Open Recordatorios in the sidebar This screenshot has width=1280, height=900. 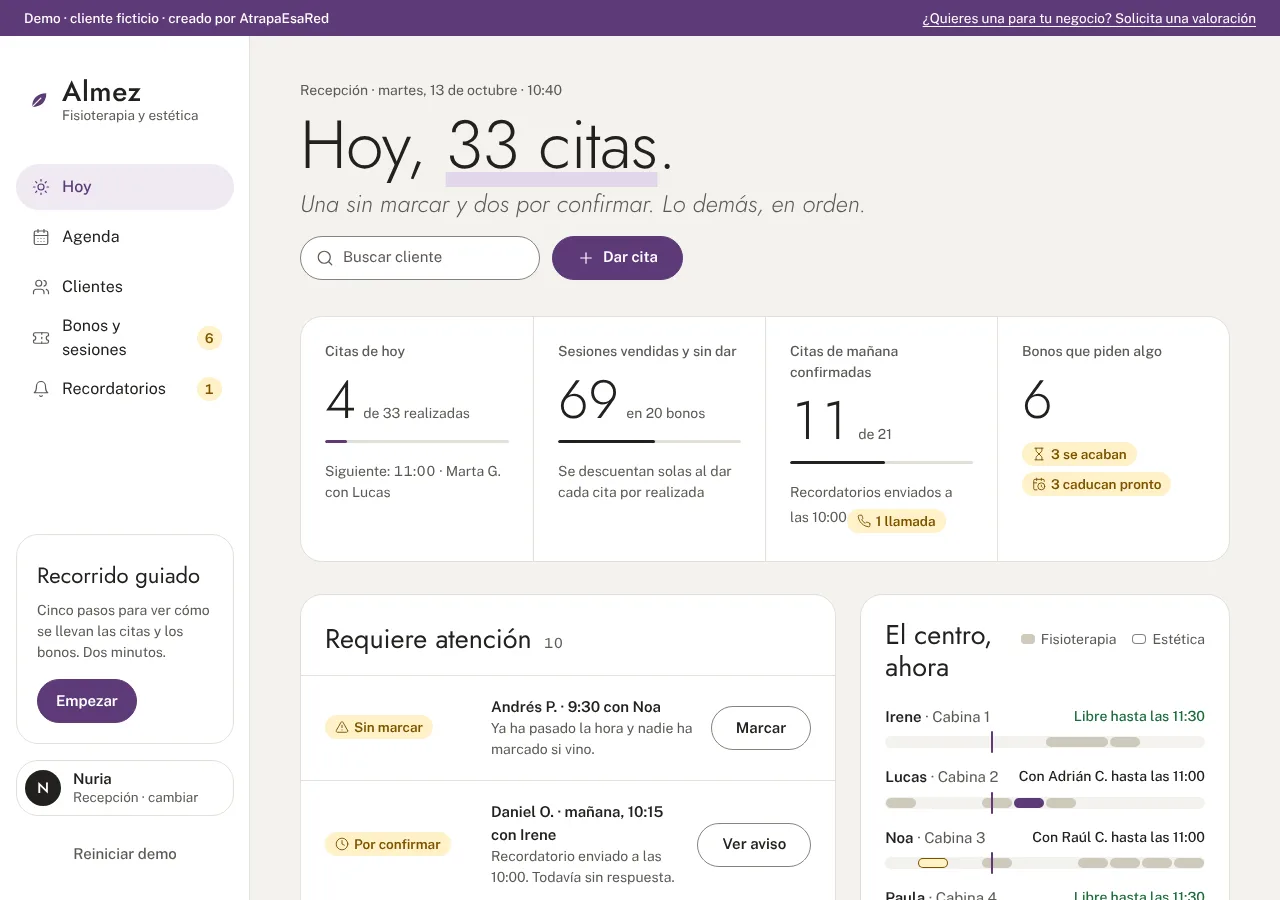tap(125, 389)
